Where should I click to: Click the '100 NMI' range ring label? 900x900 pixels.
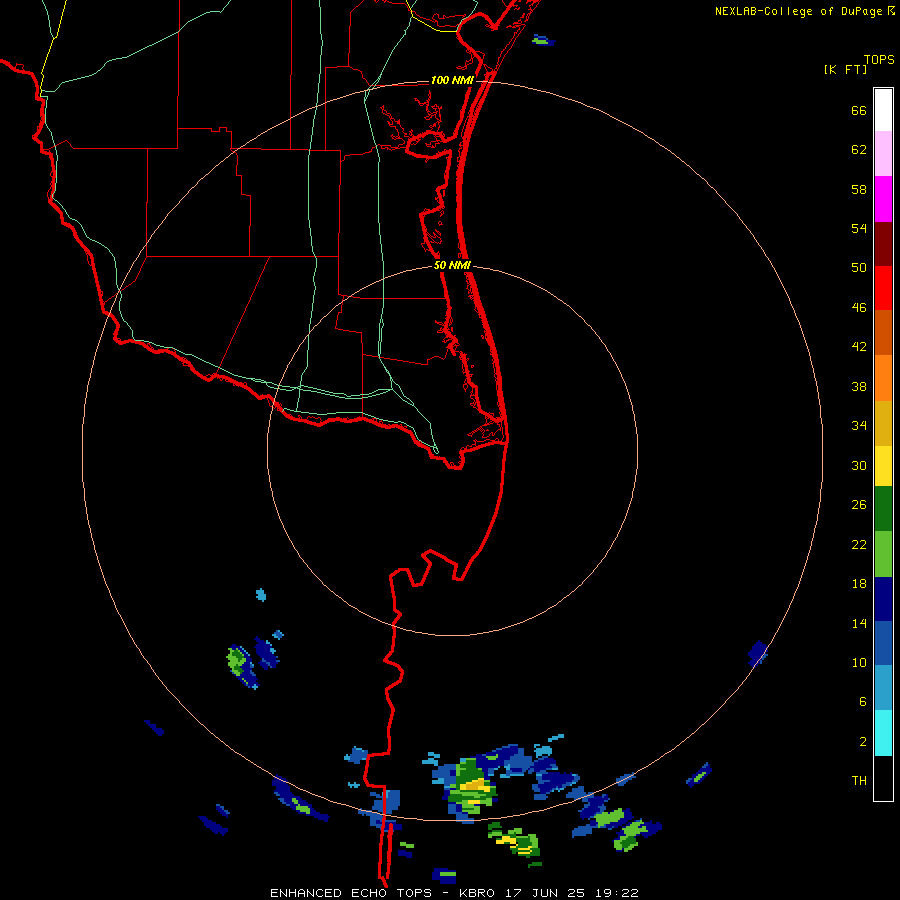(x=452, y=80)
